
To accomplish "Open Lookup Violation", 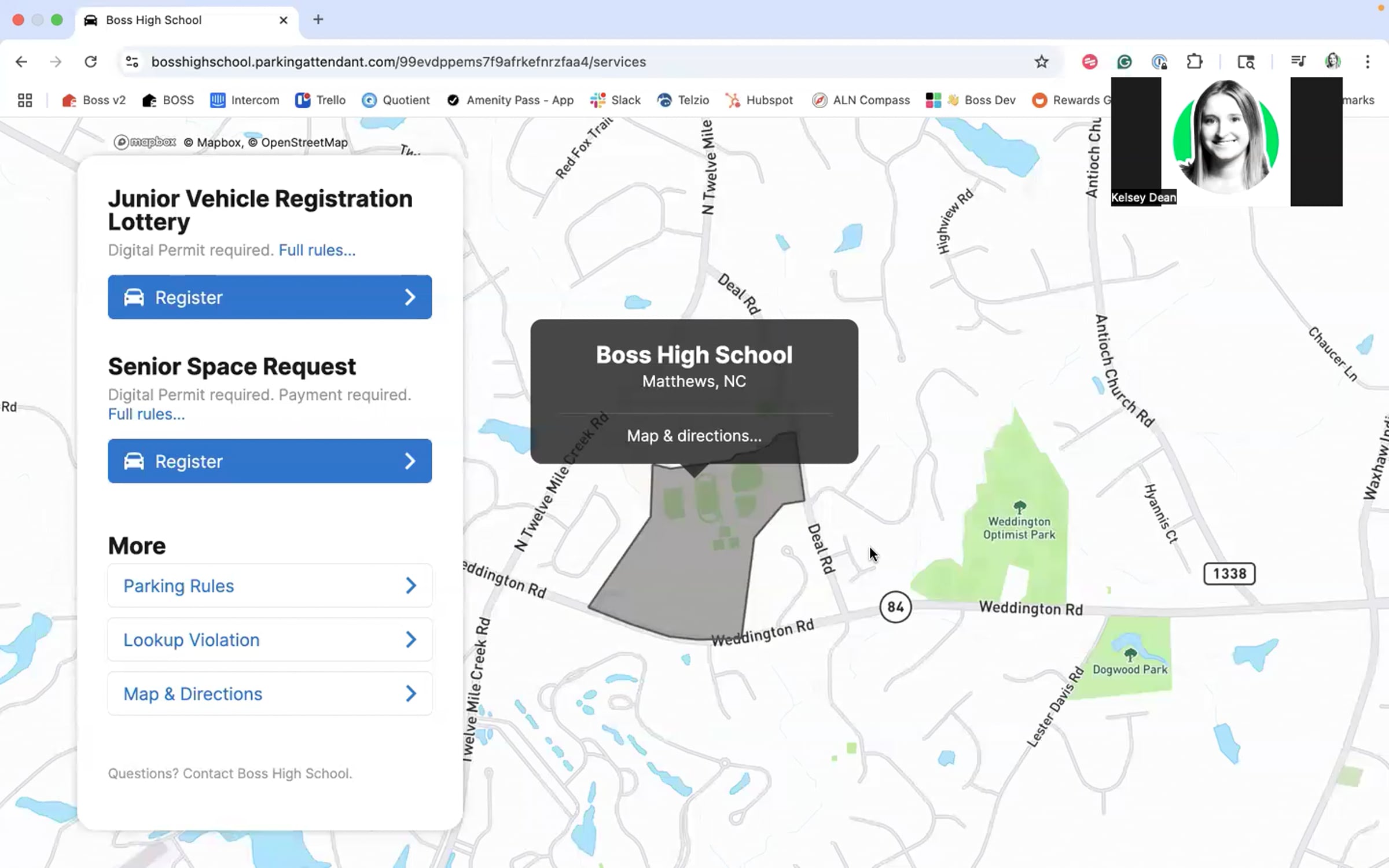I will 270,639.
